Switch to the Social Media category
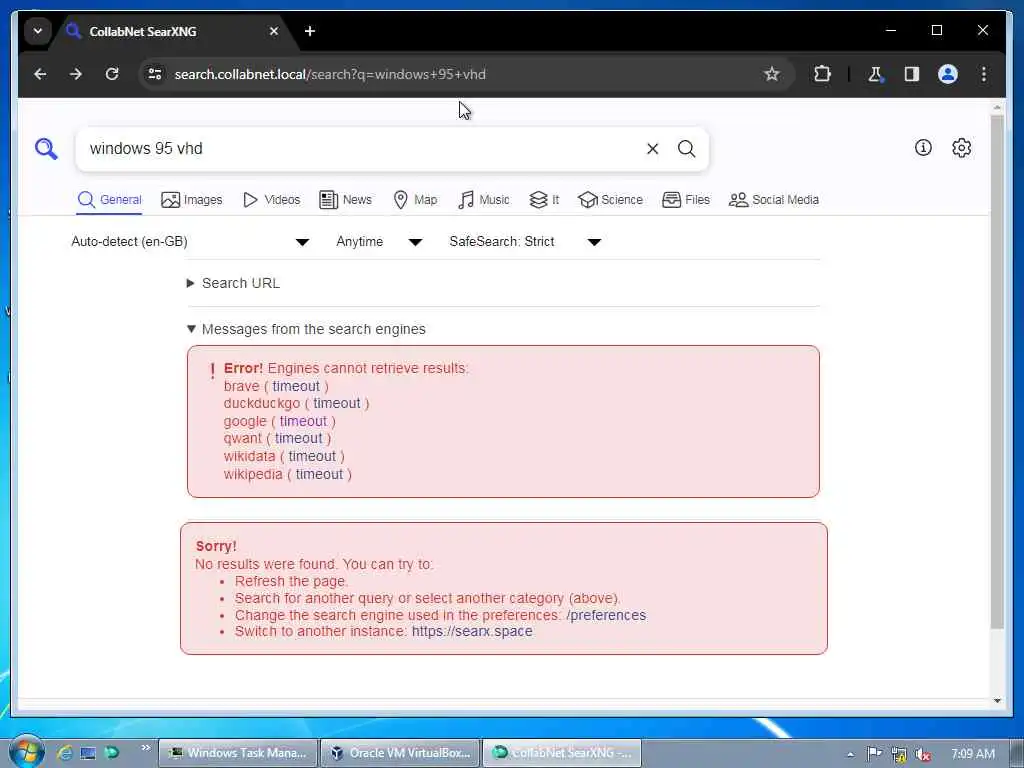1024x768 pixels. pos(774,200)
